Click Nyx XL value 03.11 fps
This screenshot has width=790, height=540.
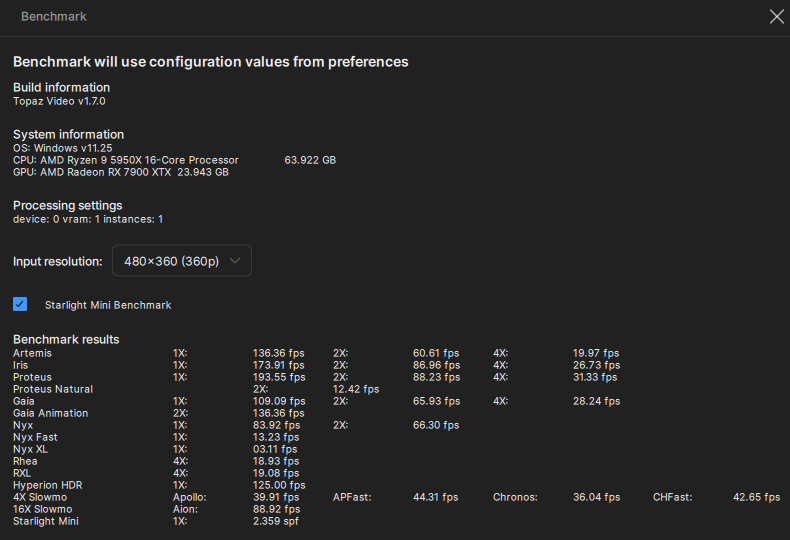(x=275, y=449)
